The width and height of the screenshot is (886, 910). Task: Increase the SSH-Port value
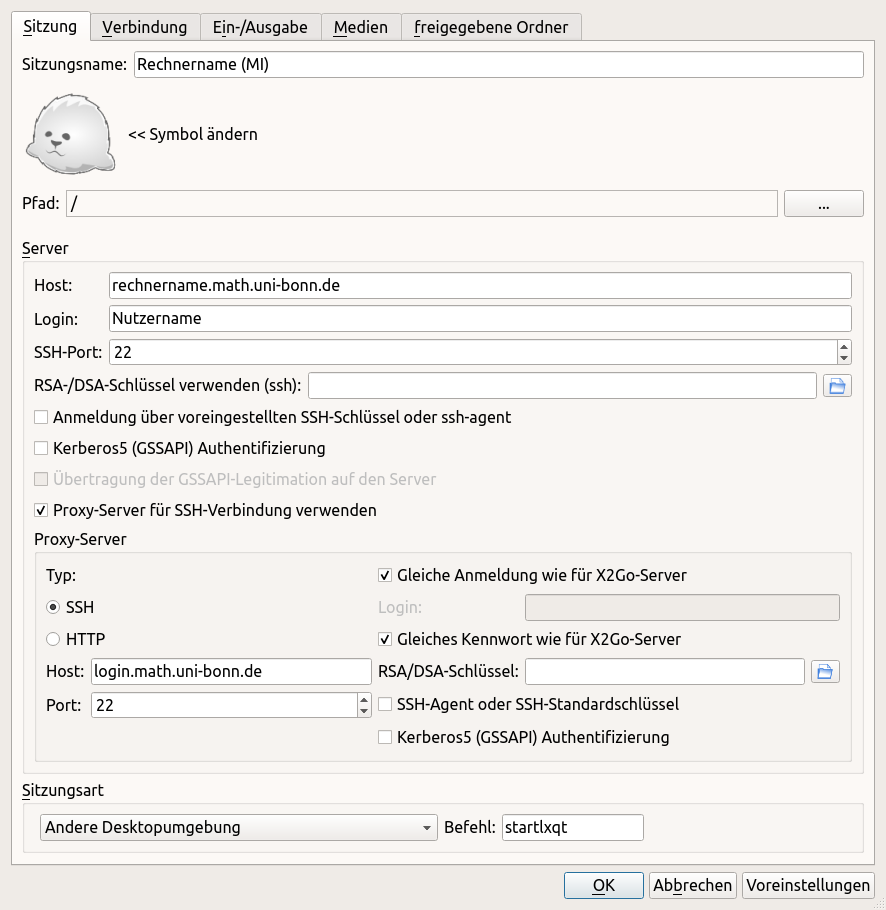(x=844, y=346)
